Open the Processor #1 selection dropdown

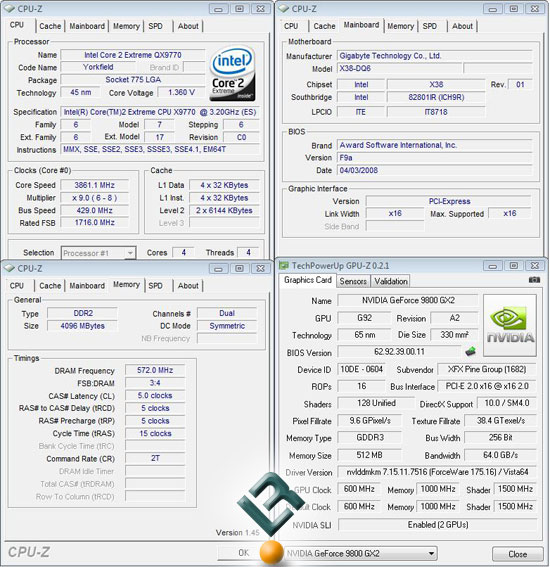tap(99, 253)
